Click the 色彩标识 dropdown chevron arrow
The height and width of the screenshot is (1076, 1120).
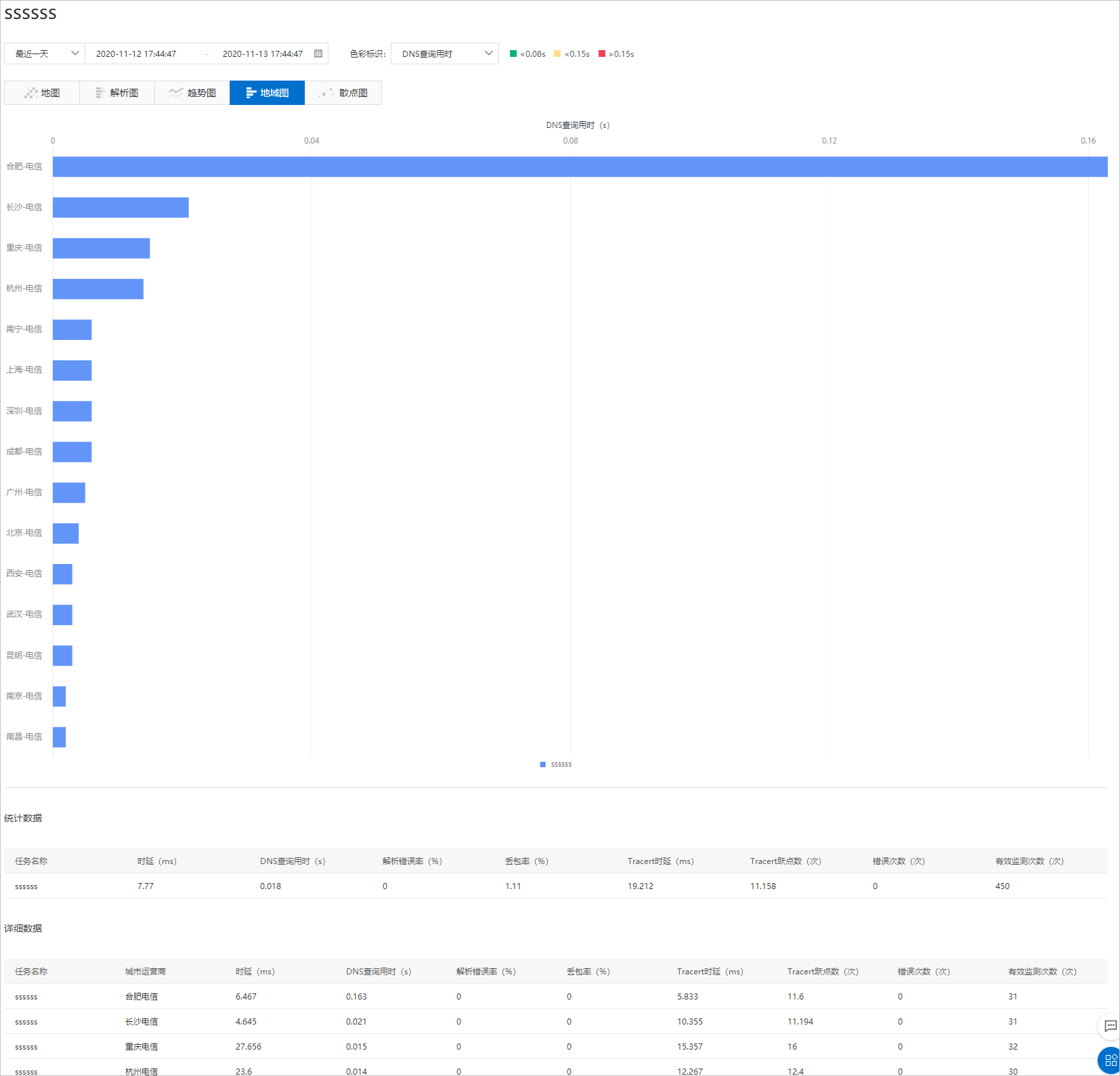point(489,53)
